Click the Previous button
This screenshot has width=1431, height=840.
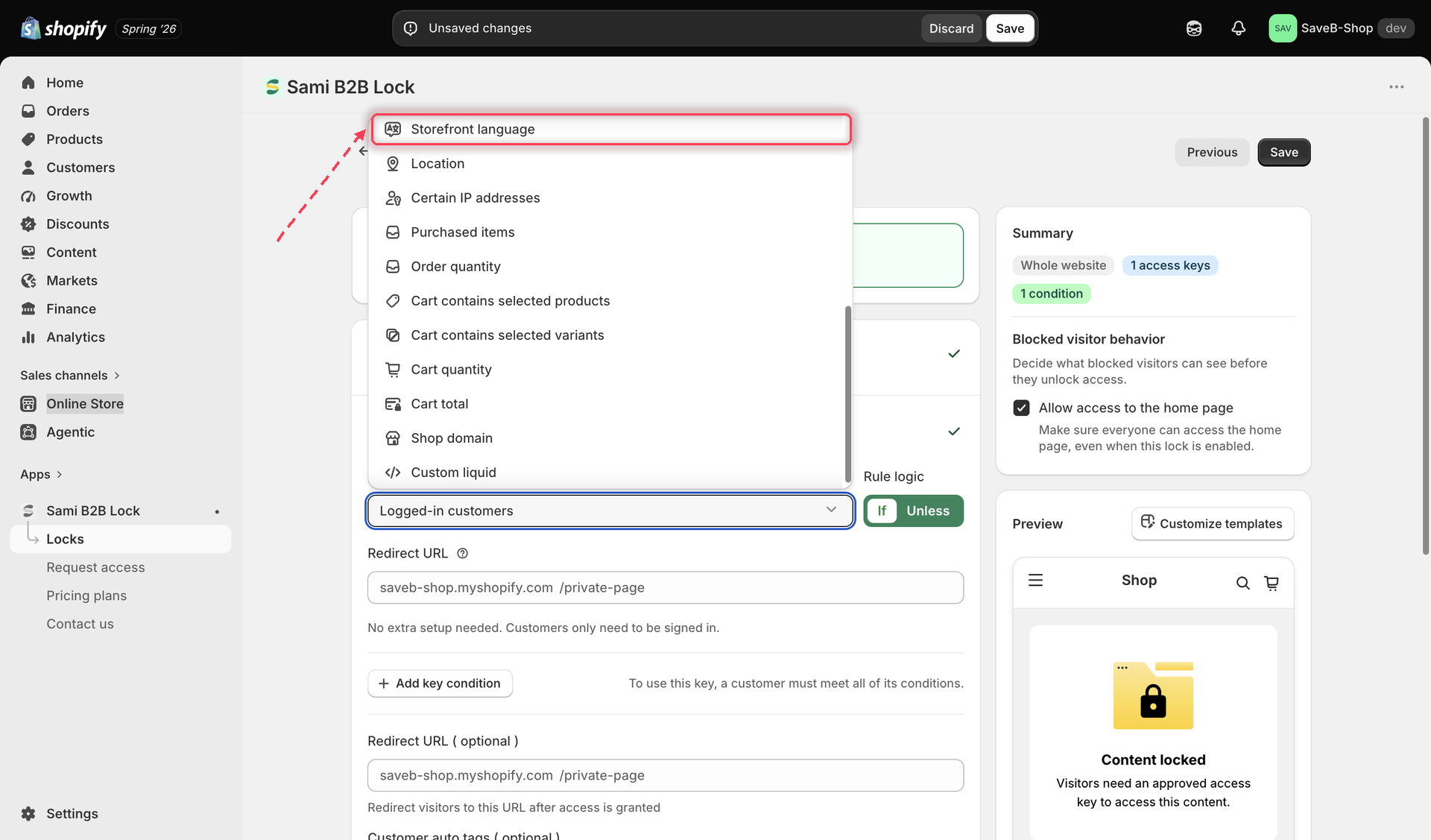(x=1212, y=152)
